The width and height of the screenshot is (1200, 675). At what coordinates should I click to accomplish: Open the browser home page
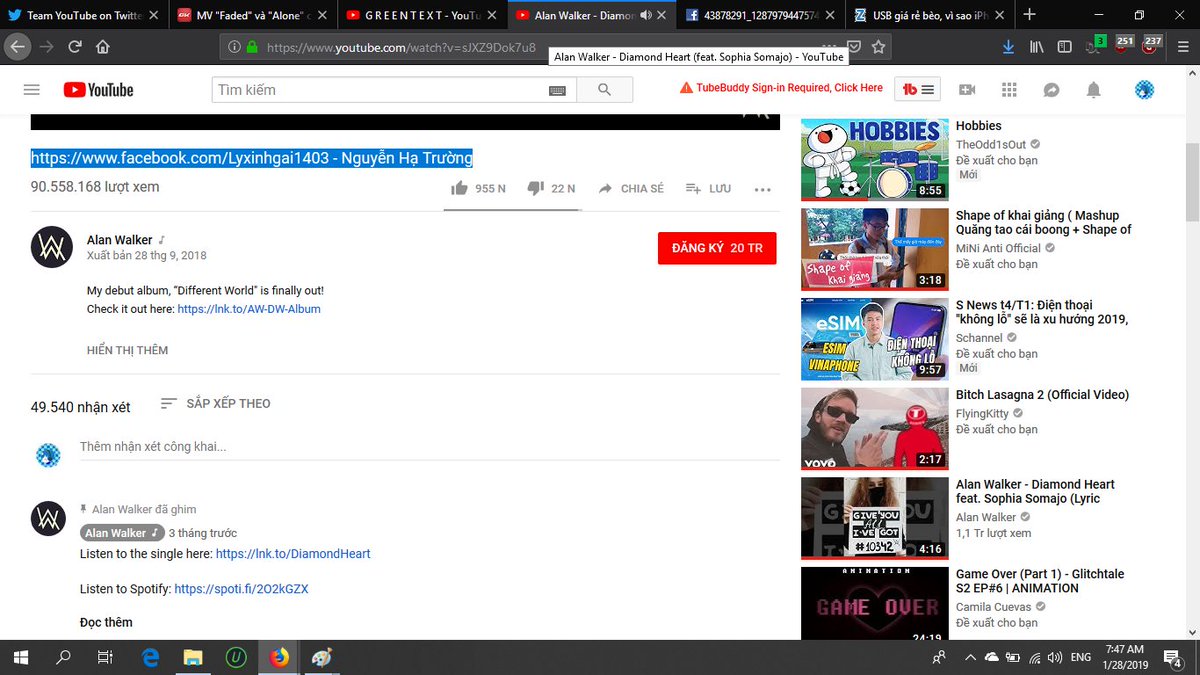click(x=103, y=47)
